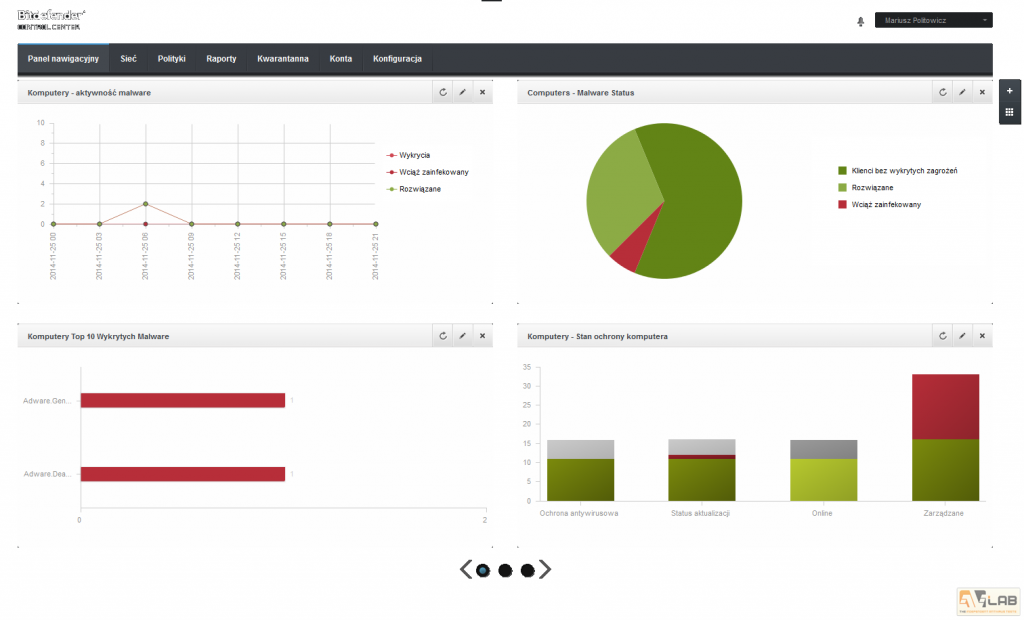The height and width of the screenshot is (620, 1024).
Task: Edit the "Komputery - Stan ochrony komputera" portlet
Action: coord(961,335)
